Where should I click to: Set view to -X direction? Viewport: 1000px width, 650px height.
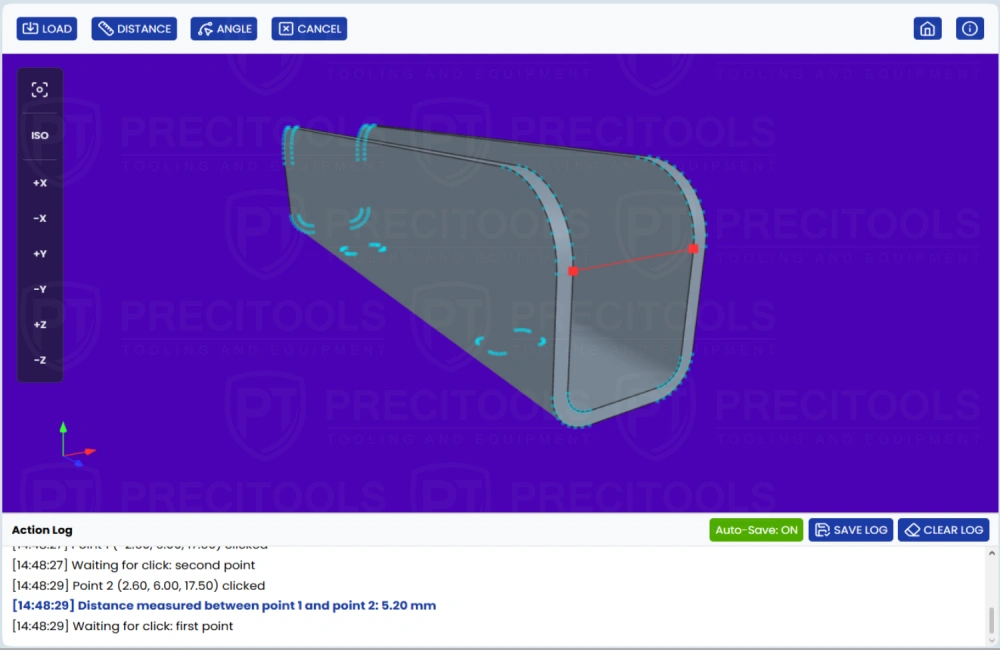[40, 218]
